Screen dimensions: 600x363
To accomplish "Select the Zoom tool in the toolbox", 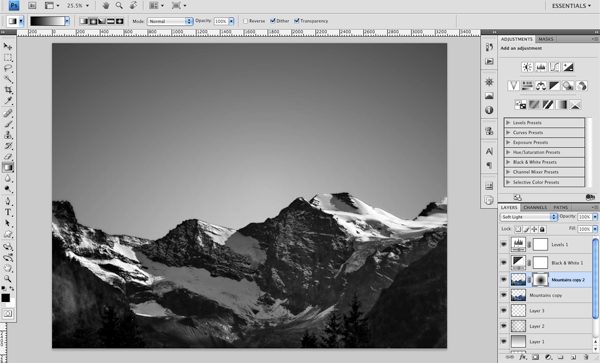I will pyautogui.click(x=8, y=278).
